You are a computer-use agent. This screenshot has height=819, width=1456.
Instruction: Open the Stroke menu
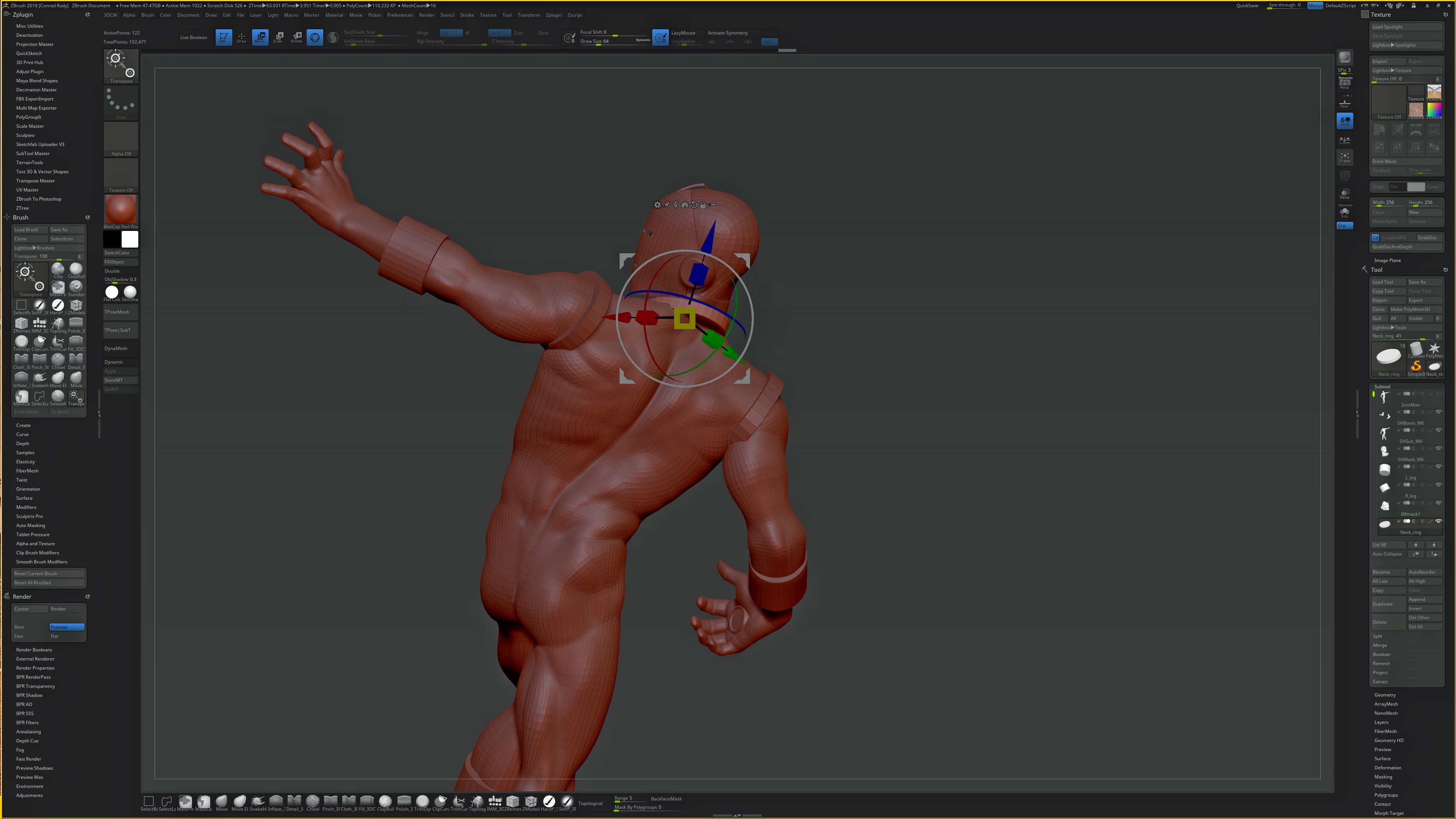[x=467, y=15]
